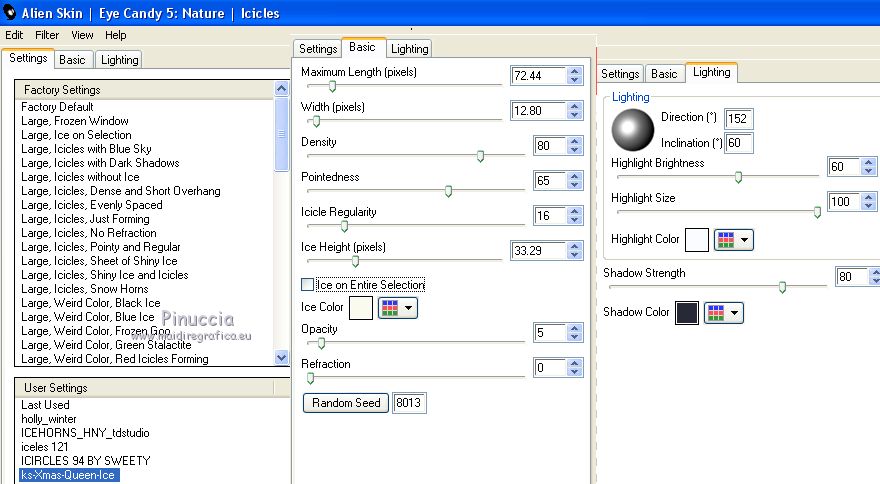Click the Random Seed number field
The width and height of the screenshot is (880, 484).
pos(409,403)
